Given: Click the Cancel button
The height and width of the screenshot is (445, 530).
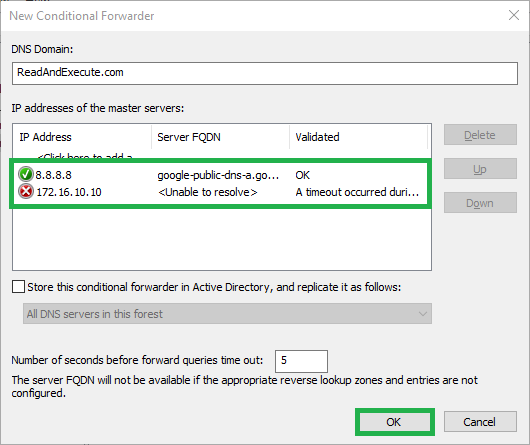Looking at the screenshot, I should (480, 422).
